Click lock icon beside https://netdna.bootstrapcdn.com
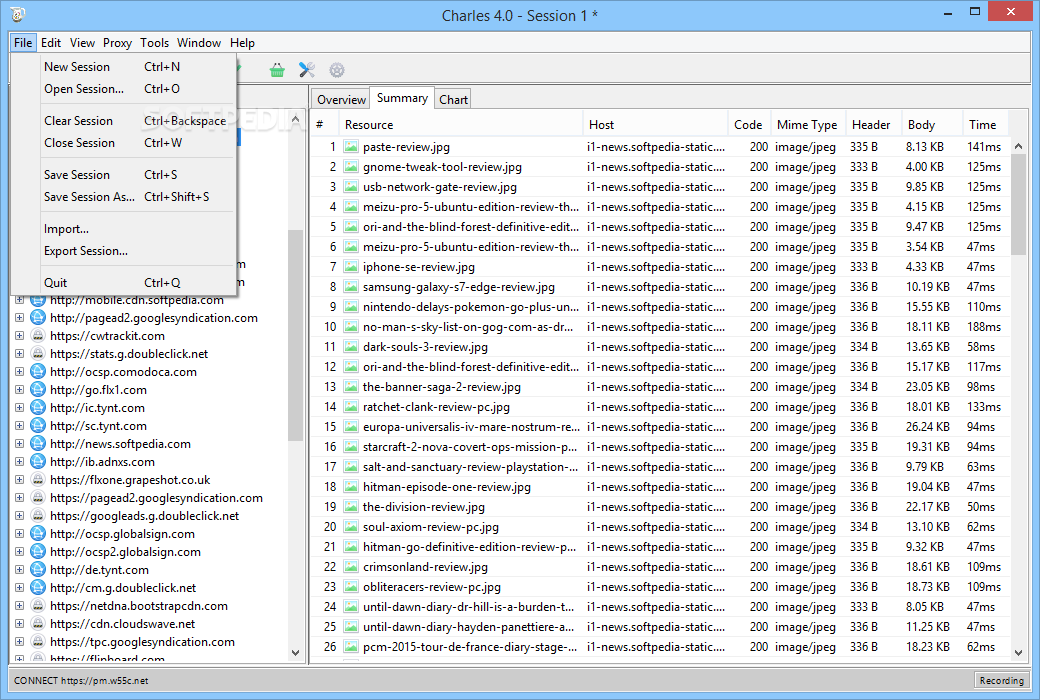 pos(38,606)
